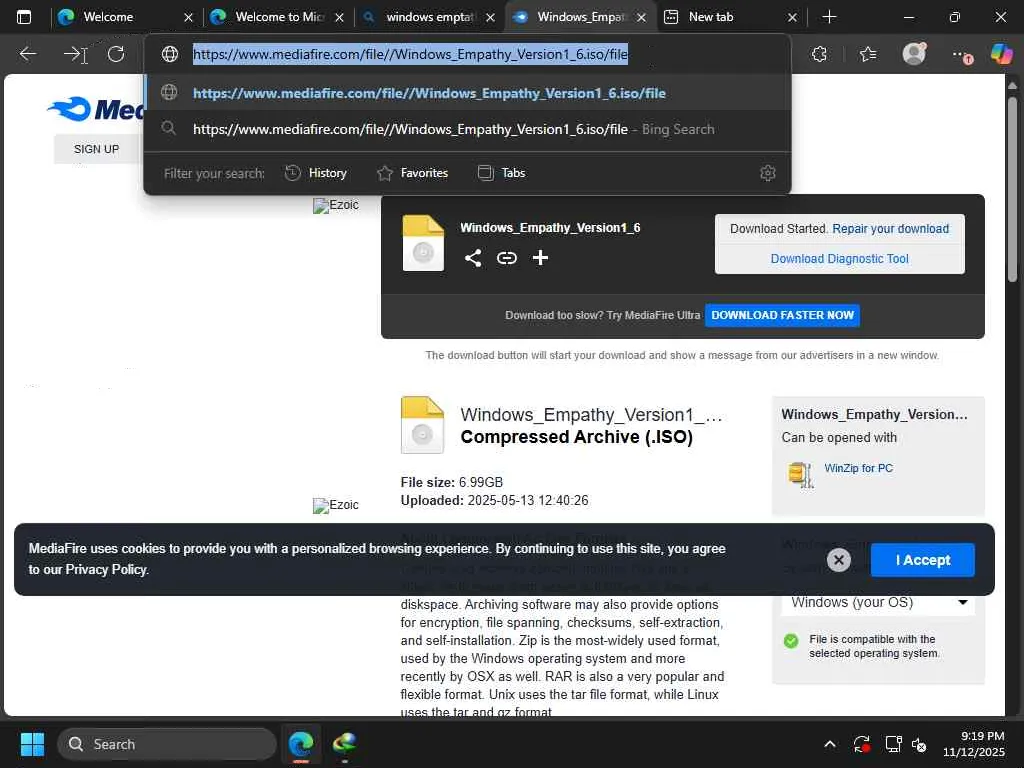Image resolution: width=1024 pixels, height=768 pixels.
Task: Select the Bing Search suggestion row
Action: pyautogui.click(x=468, y=129)
